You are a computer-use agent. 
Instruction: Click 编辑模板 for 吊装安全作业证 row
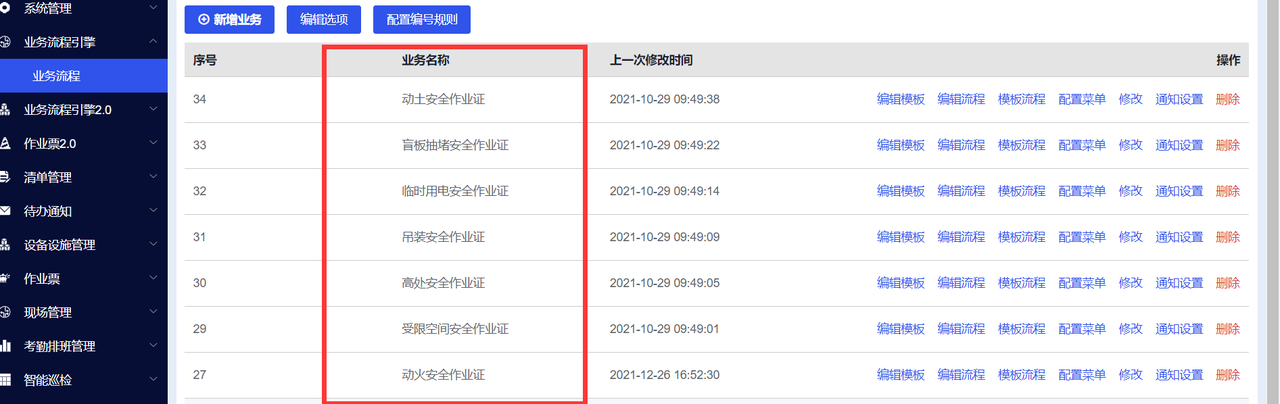[901, 237]
